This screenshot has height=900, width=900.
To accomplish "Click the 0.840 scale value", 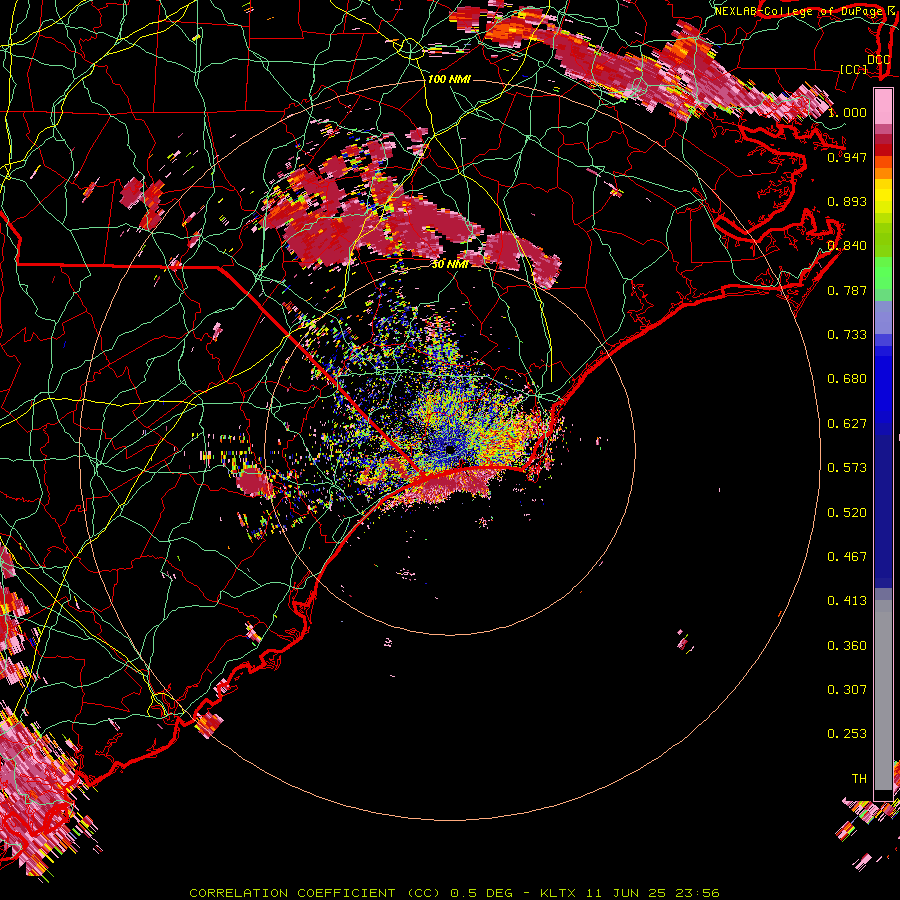I will pos(847,246).
